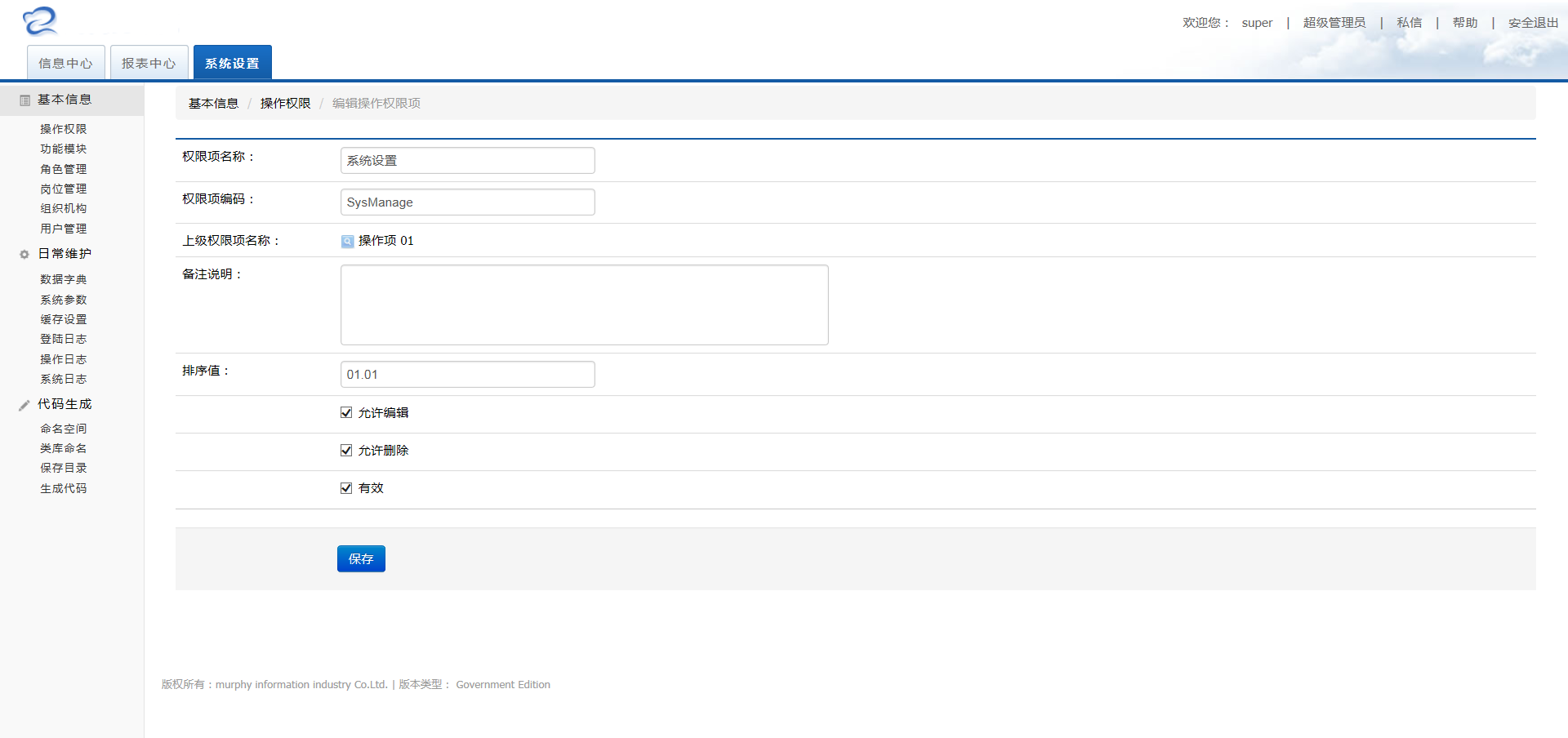Uncheck the 允许编辑 checkbox

click(x=346, y=413)
